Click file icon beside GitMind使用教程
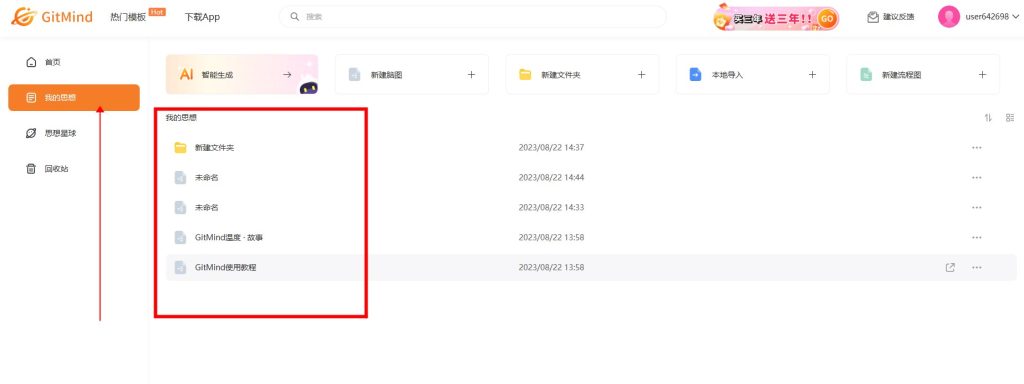Viewport: 1024px width, 384px height. [180, 267]
